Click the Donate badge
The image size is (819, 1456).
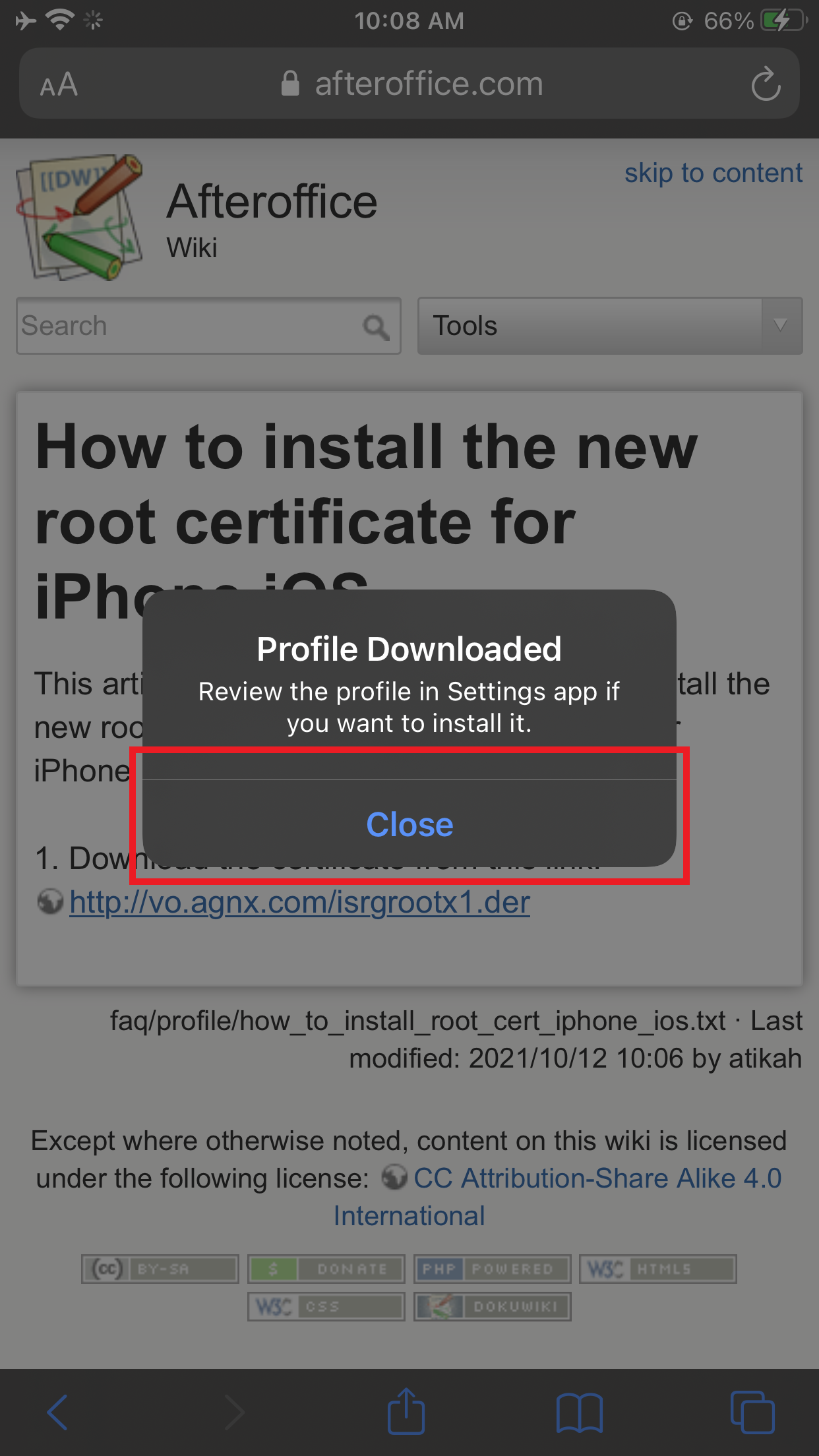pos(326,1269)
